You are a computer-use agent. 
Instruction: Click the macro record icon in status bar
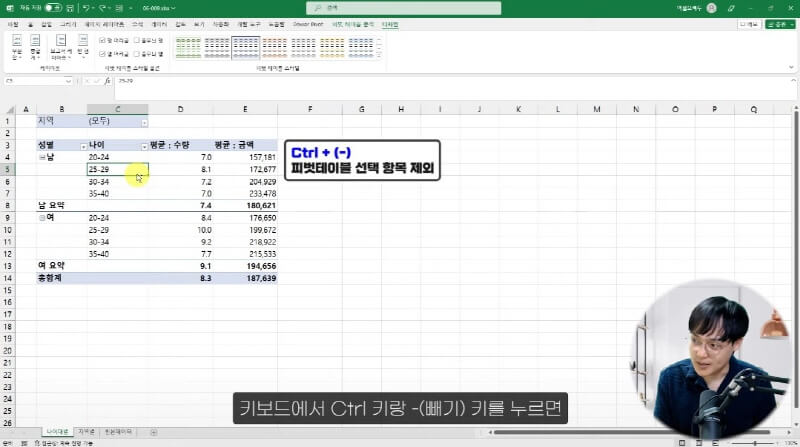[x=23, y=443]
